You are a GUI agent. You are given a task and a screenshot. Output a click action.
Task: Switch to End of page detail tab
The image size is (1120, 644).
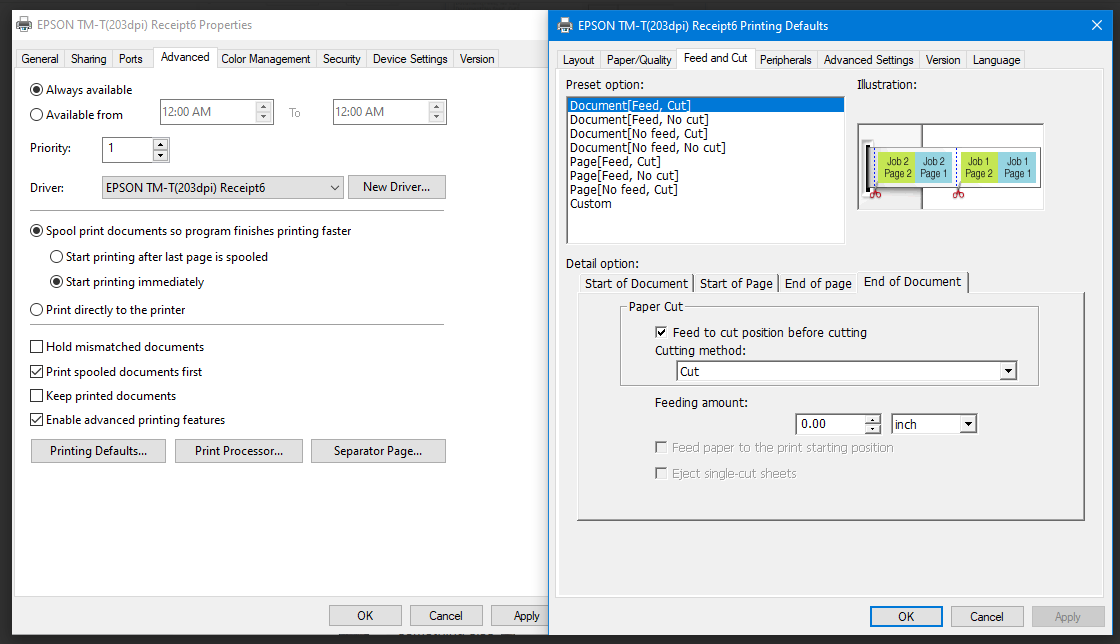[818, 283]
